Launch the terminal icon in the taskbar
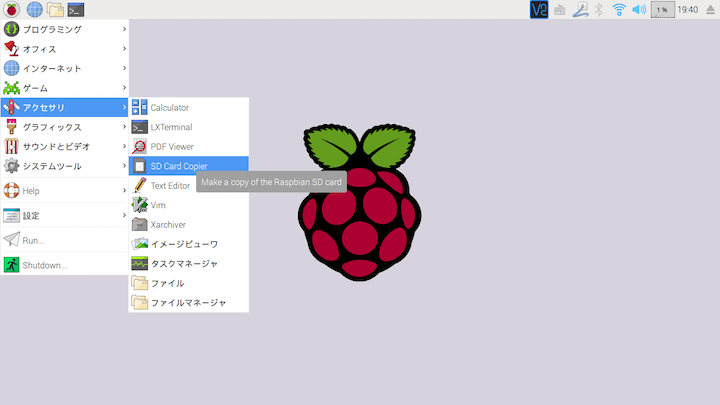Viewport: 720px width, 405px height. click(76, 10)
